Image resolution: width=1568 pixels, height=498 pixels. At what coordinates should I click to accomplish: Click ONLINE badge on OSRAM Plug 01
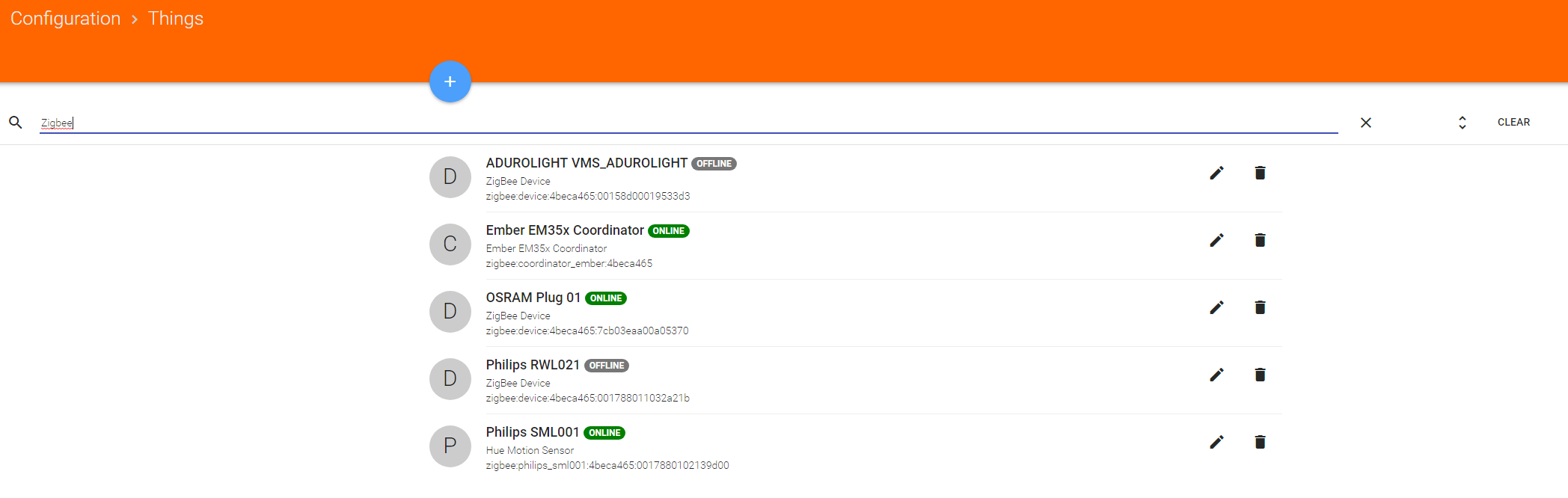(x=605, y=298)
